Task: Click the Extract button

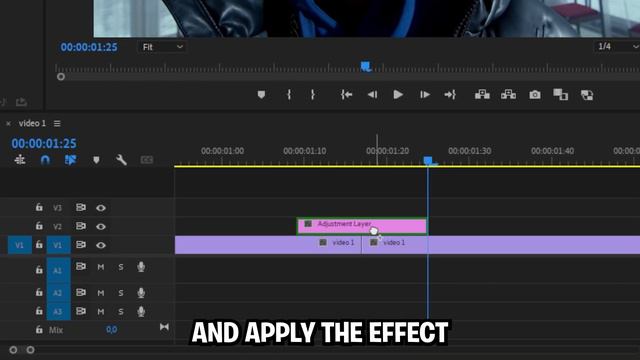Action: pos(508,95)
